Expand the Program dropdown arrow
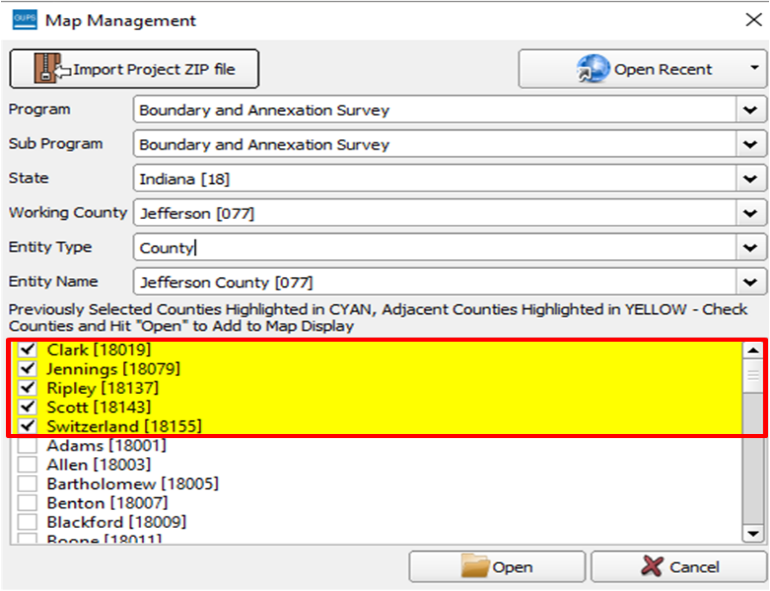This screenshot has height=591, width=770. (750, 110)
